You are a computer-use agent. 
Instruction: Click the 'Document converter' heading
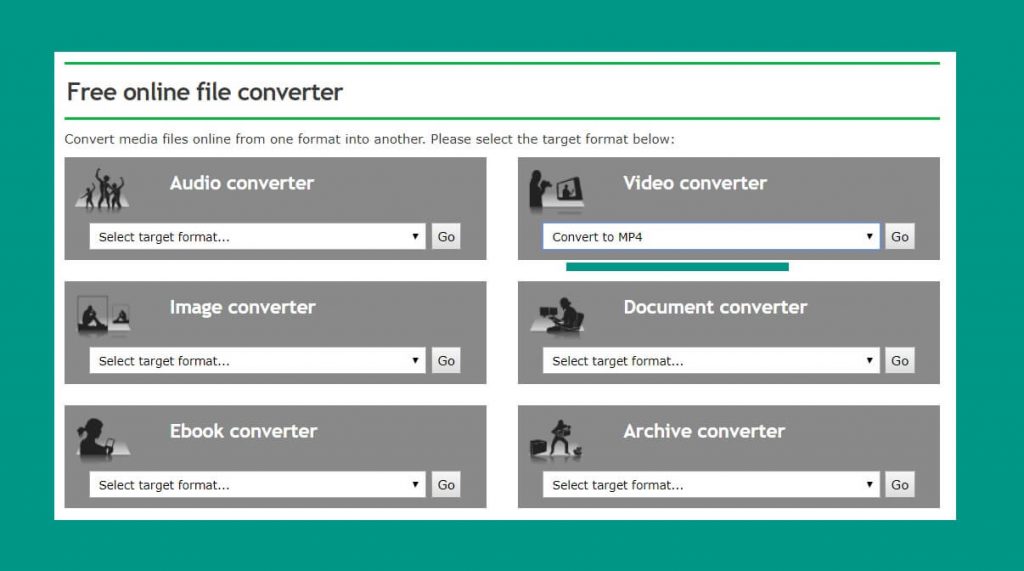715,307
